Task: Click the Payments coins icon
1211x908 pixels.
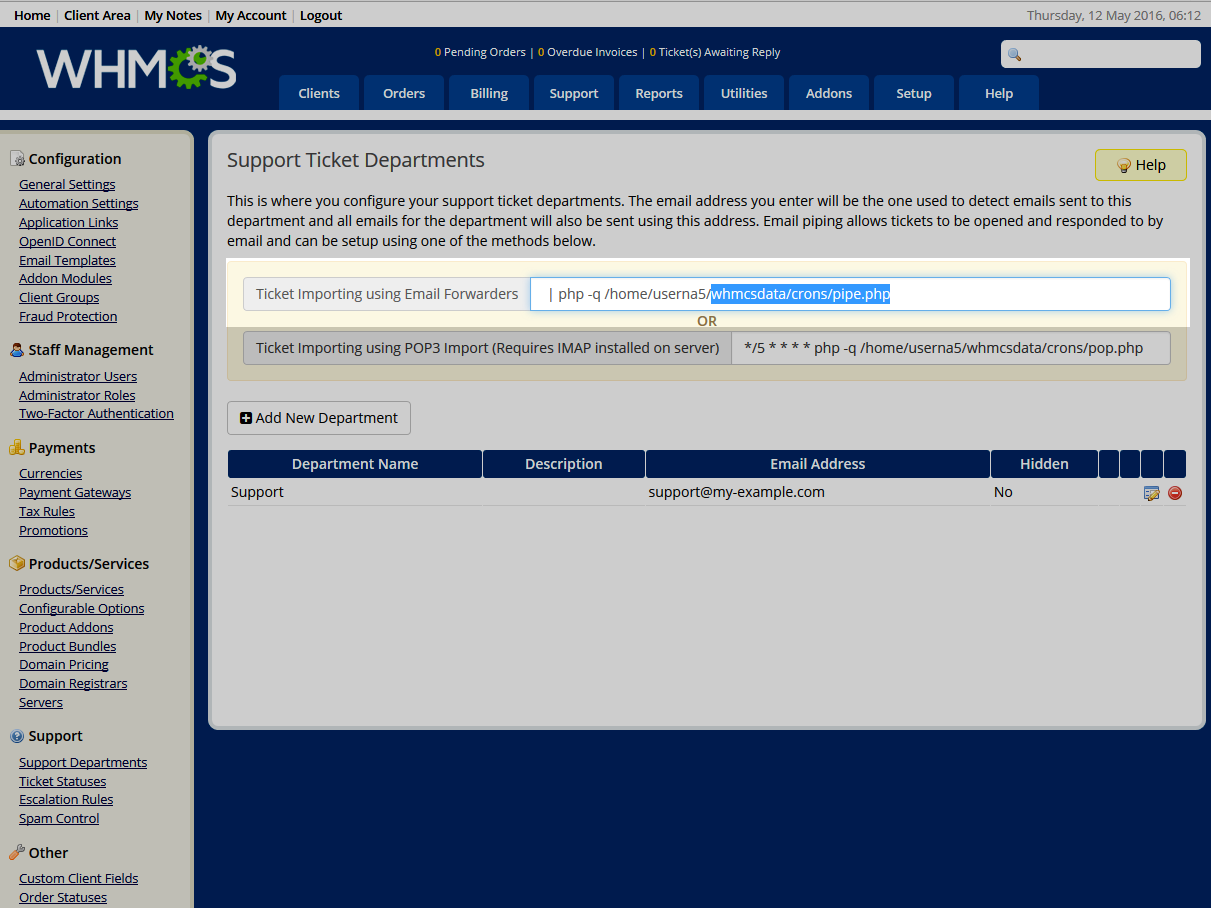Action: tap(17, 448)
